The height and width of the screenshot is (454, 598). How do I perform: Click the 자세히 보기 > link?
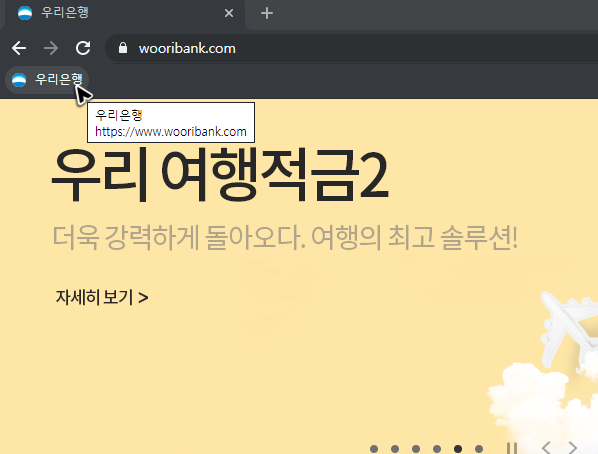102,297
